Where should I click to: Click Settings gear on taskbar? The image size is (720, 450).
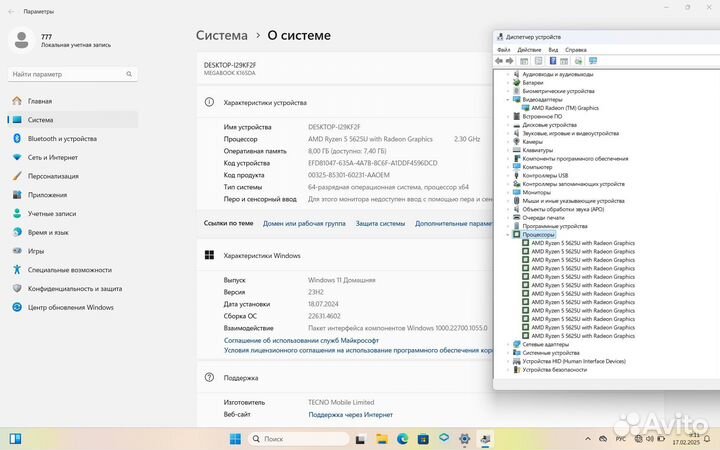tap(464, 439)
